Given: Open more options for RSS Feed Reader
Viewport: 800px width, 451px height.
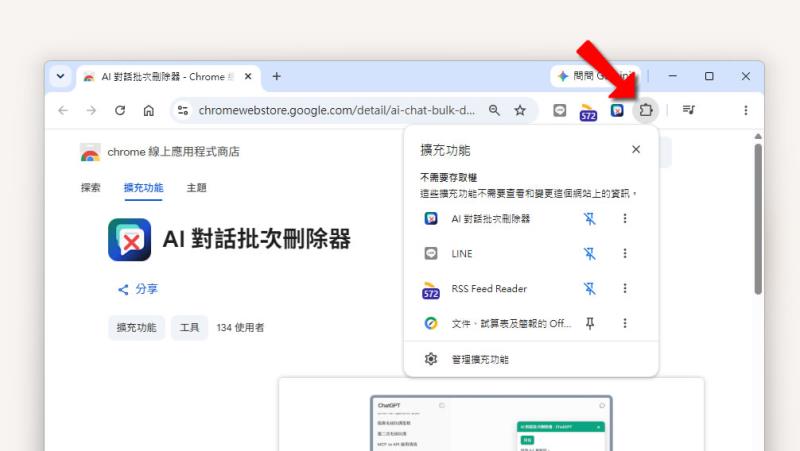Looking at the screenshot, I should click(625, 289).
